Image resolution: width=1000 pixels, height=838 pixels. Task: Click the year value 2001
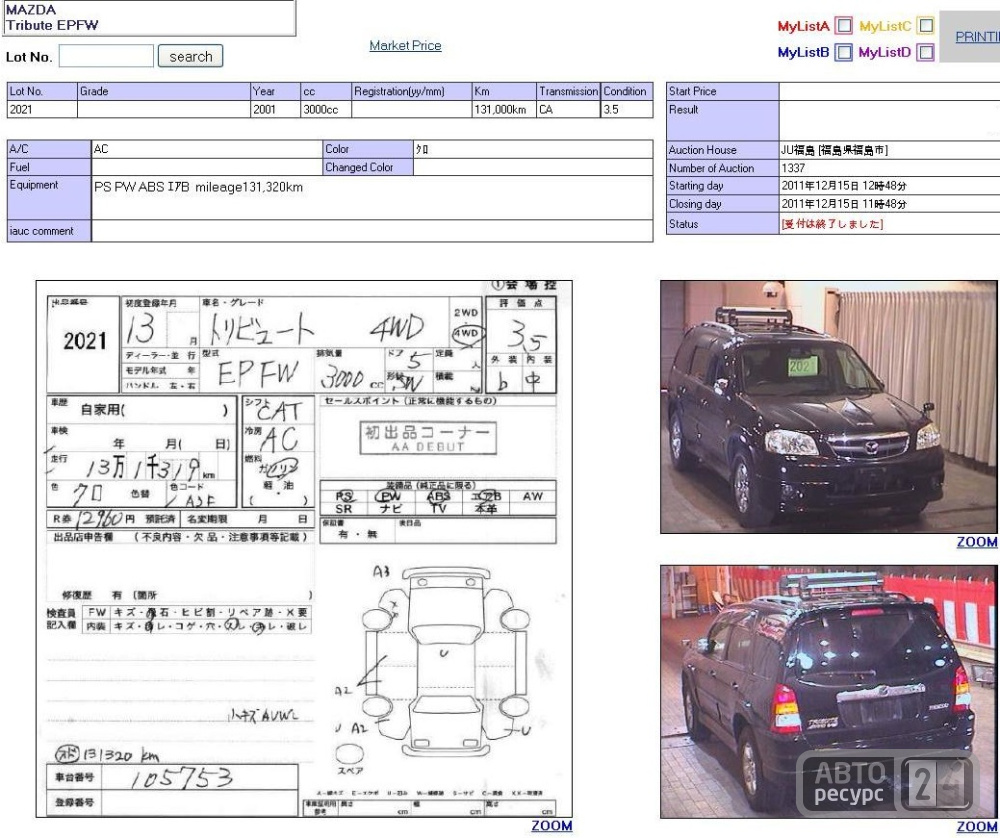coord(264,110)
